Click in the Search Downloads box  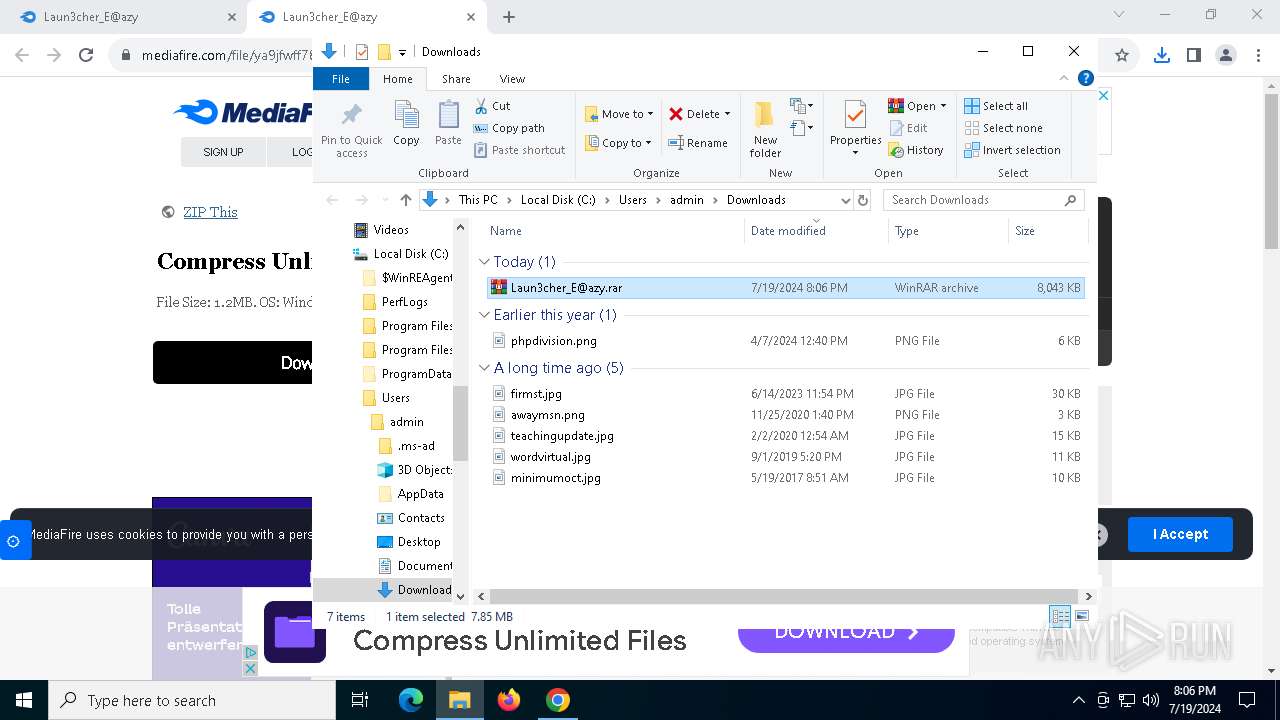click(x=983, y=200)
